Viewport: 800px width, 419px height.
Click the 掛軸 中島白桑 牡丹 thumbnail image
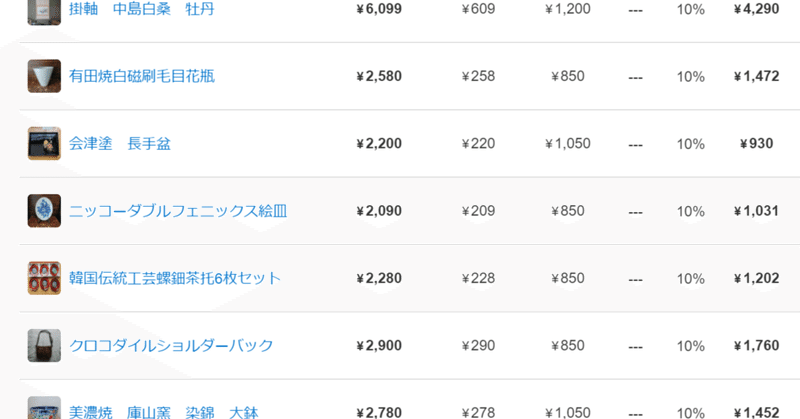tap(44, 9)
